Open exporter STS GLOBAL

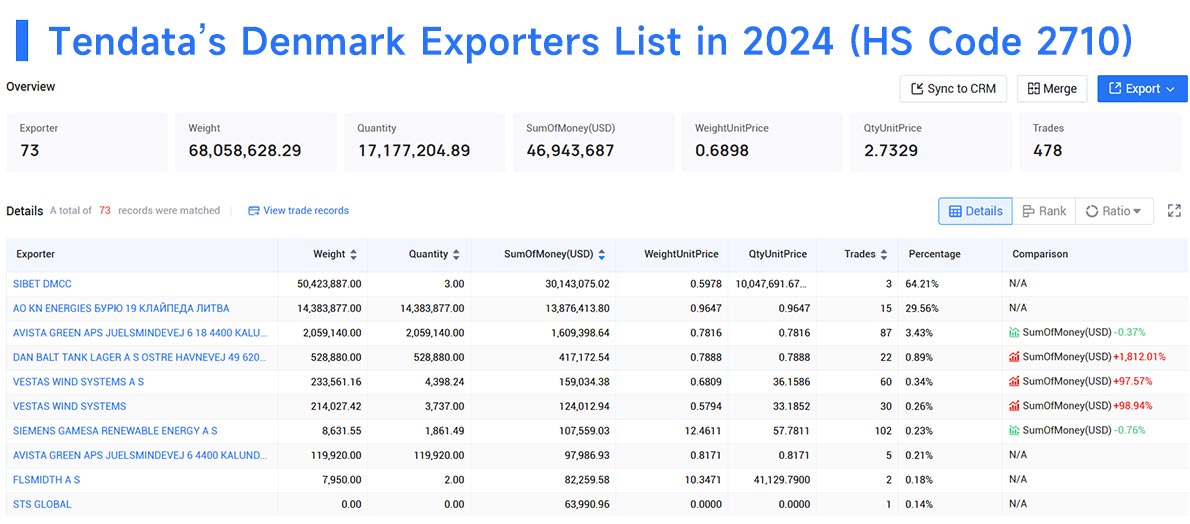[42, 503]
